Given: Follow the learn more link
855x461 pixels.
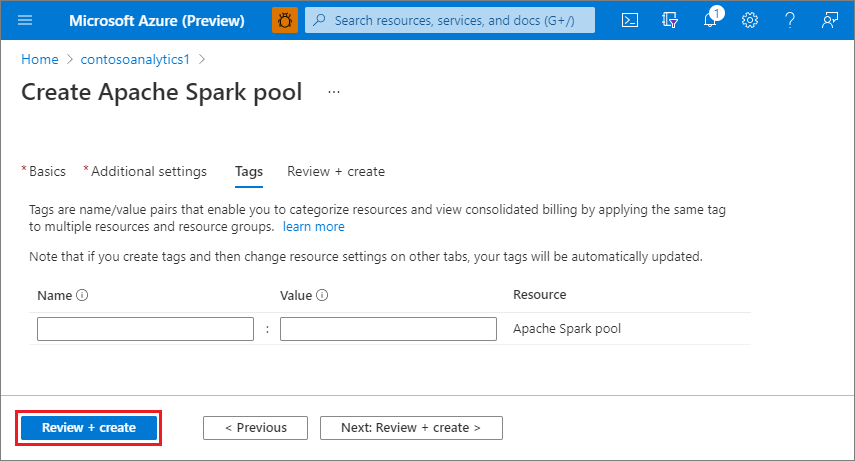Looking at the screenshot, I should 313,227.
